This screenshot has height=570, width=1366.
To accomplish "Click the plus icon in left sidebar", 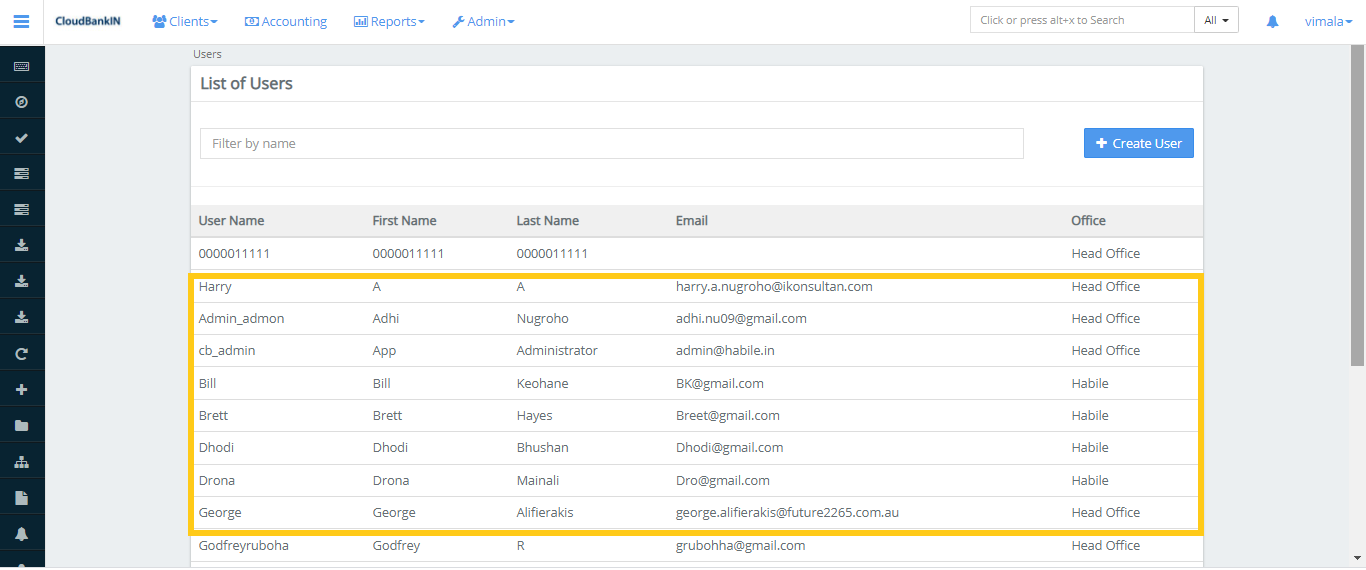I will [21, 390].
